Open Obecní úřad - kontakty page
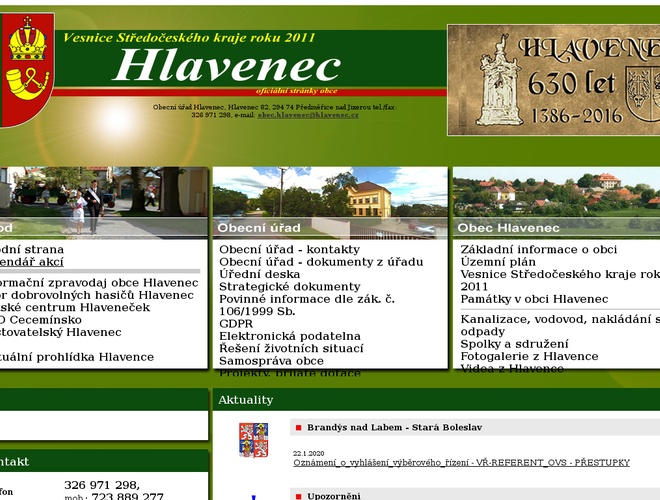 (289, 249)
